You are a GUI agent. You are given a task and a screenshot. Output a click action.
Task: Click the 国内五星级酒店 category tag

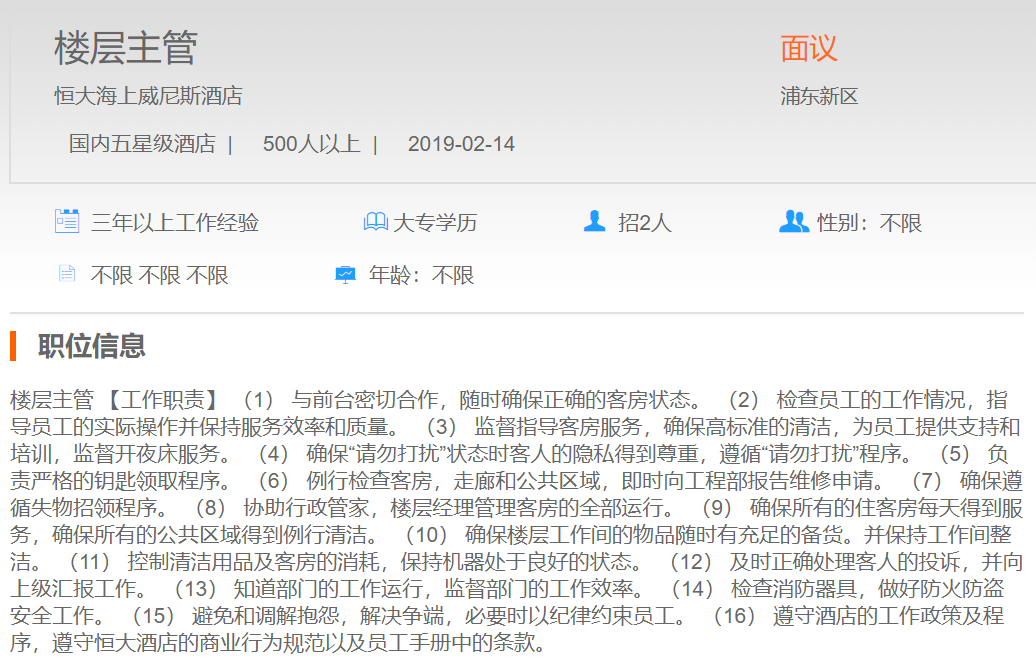(142, 144)
